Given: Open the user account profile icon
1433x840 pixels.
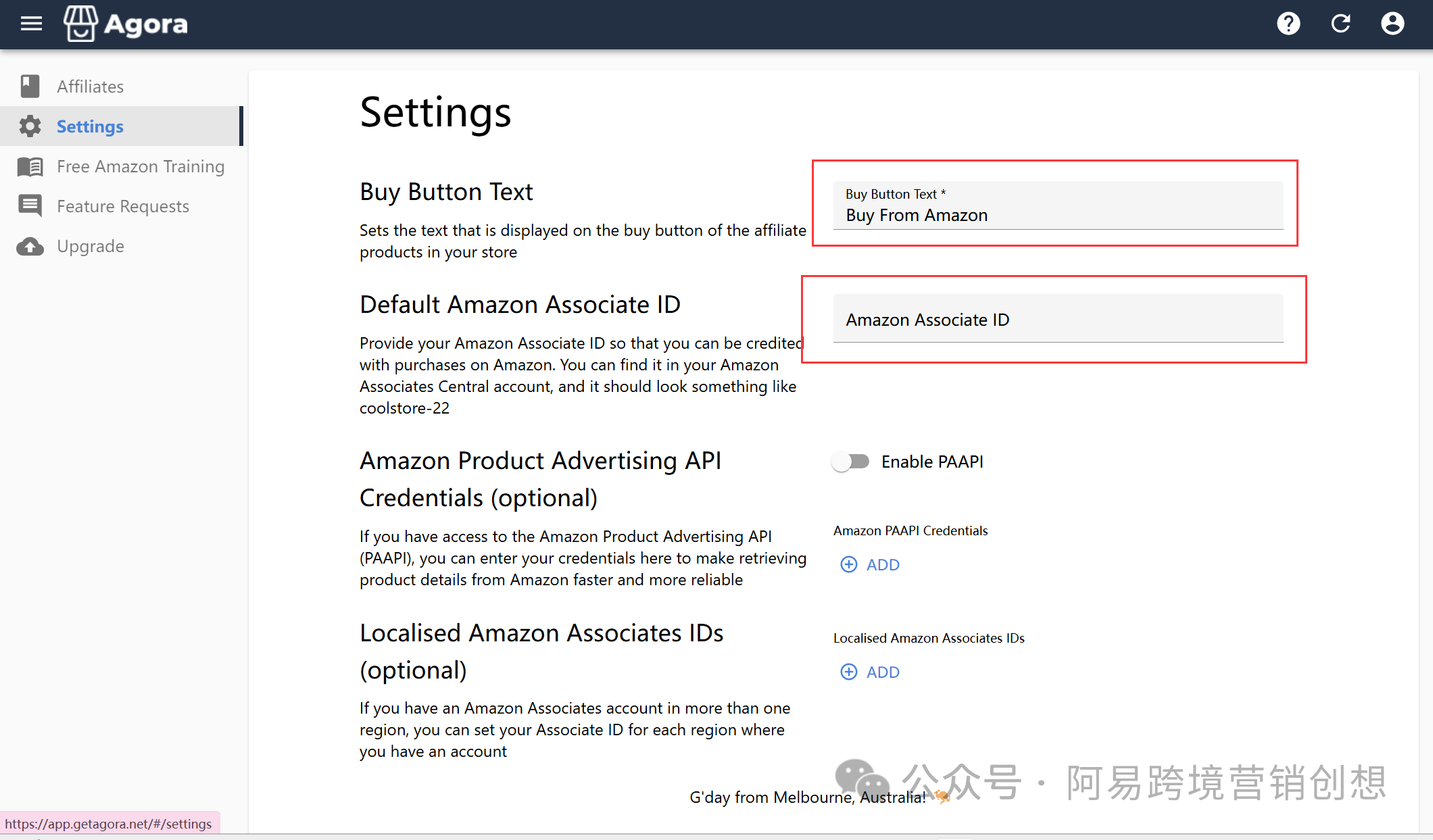Looking at the screenshot, I should tap(1392, 24).
